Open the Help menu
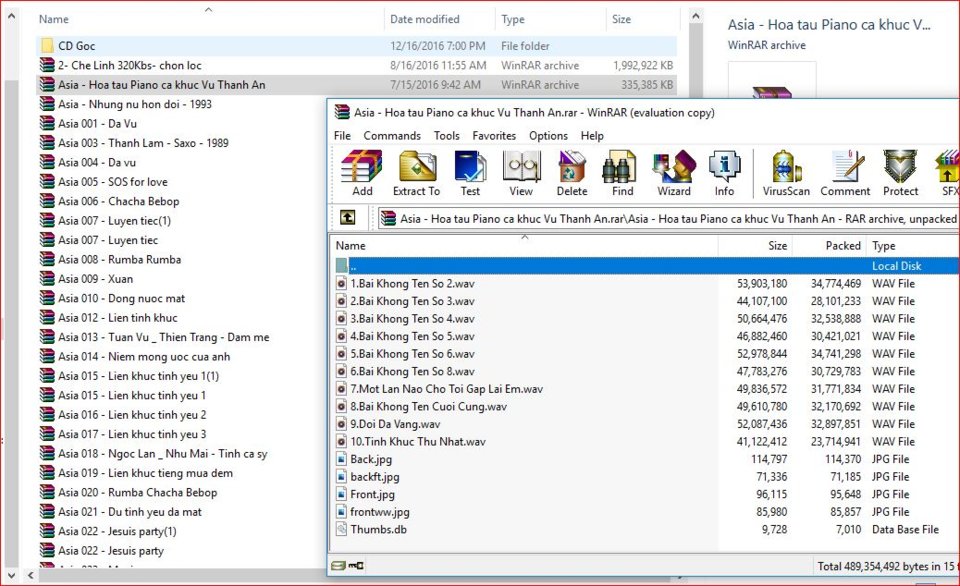Screen dimensions: 960x586 click(x=592, y=136)
